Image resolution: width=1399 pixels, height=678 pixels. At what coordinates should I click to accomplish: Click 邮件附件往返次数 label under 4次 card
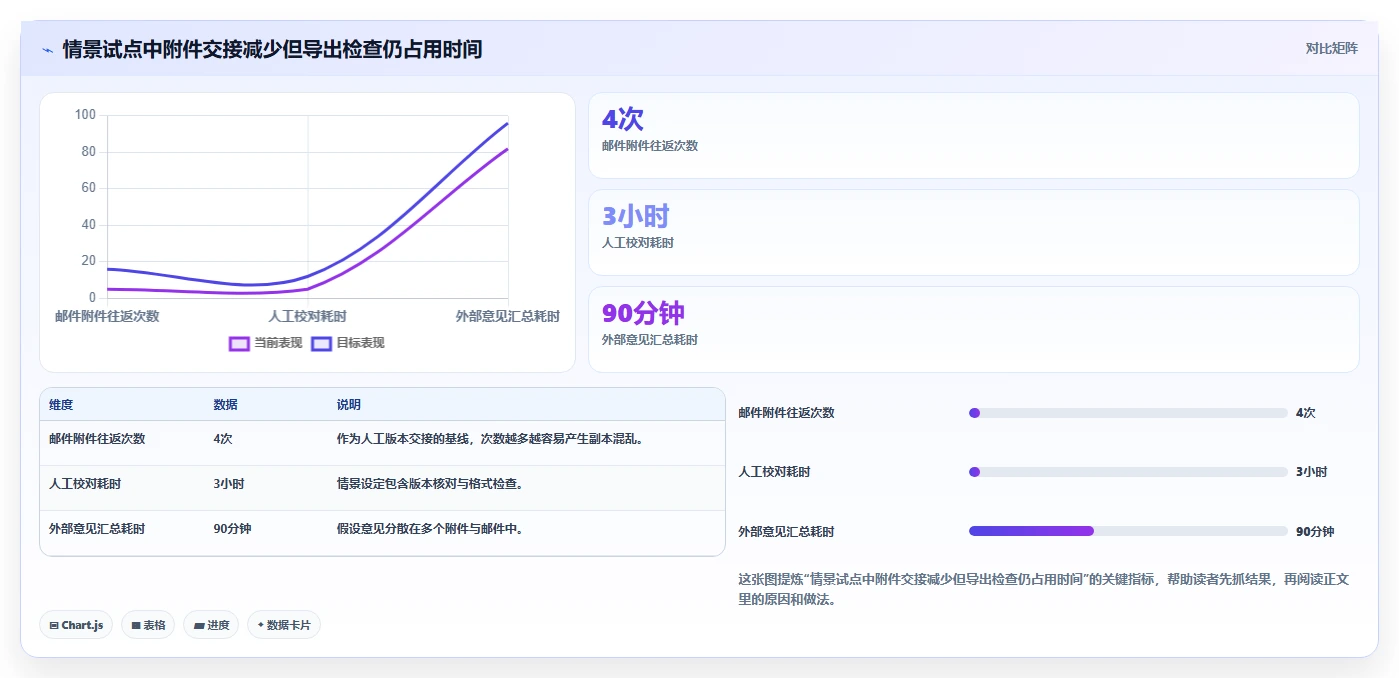650,146
